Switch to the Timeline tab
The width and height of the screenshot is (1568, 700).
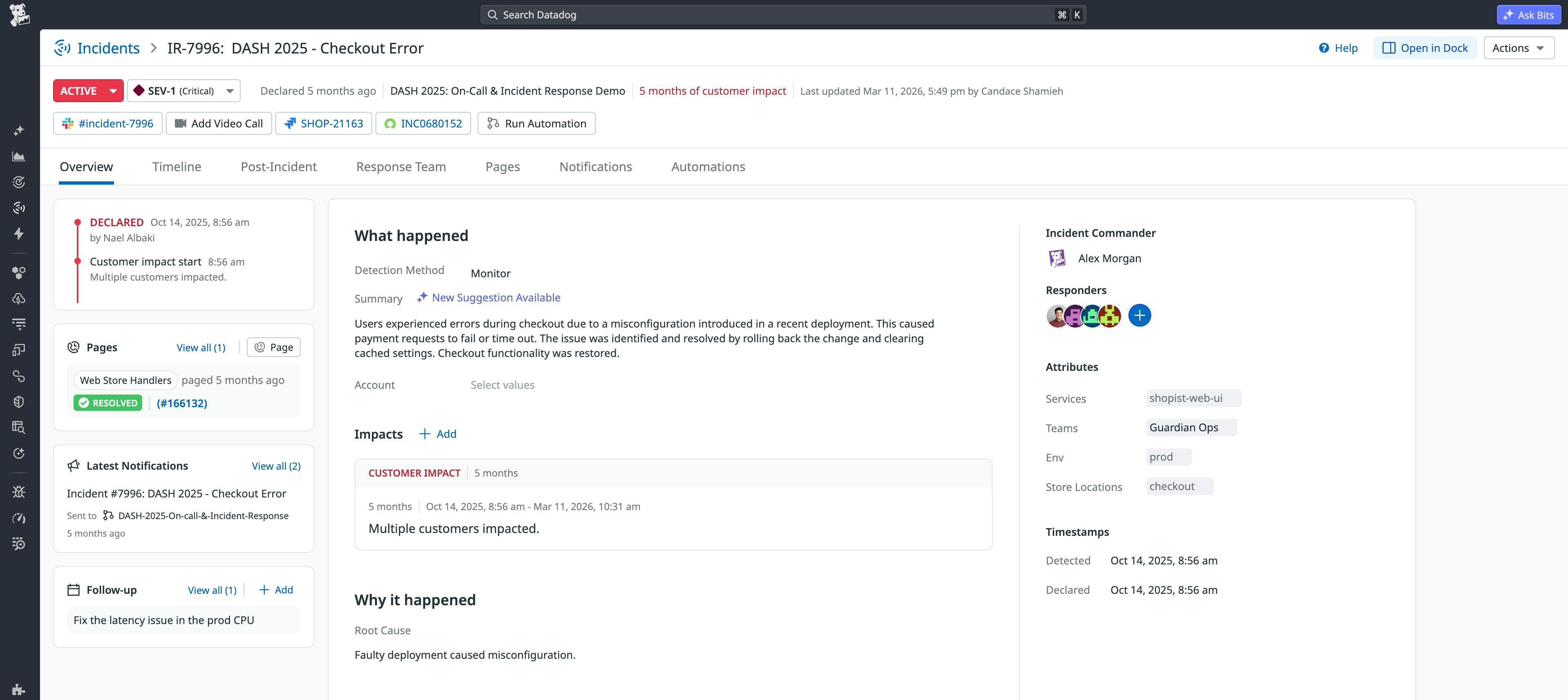176,166
